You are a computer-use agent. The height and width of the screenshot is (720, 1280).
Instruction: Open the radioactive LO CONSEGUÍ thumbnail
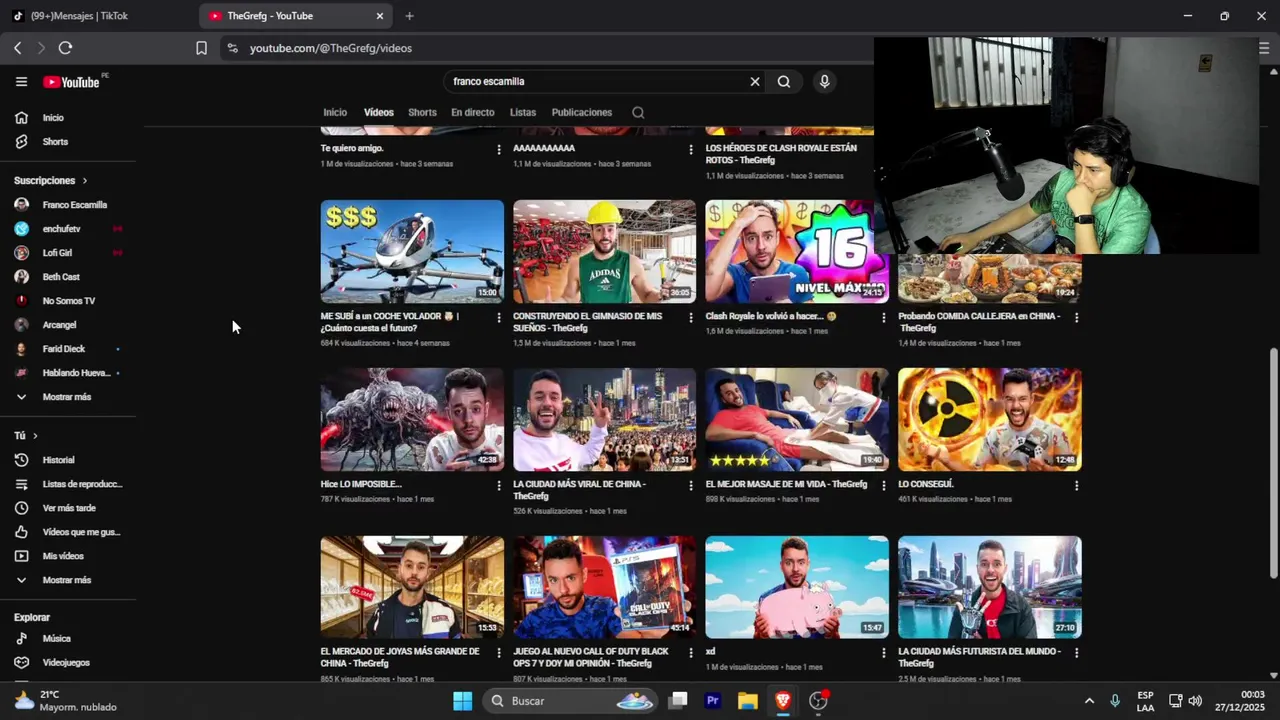click(990, 419)
